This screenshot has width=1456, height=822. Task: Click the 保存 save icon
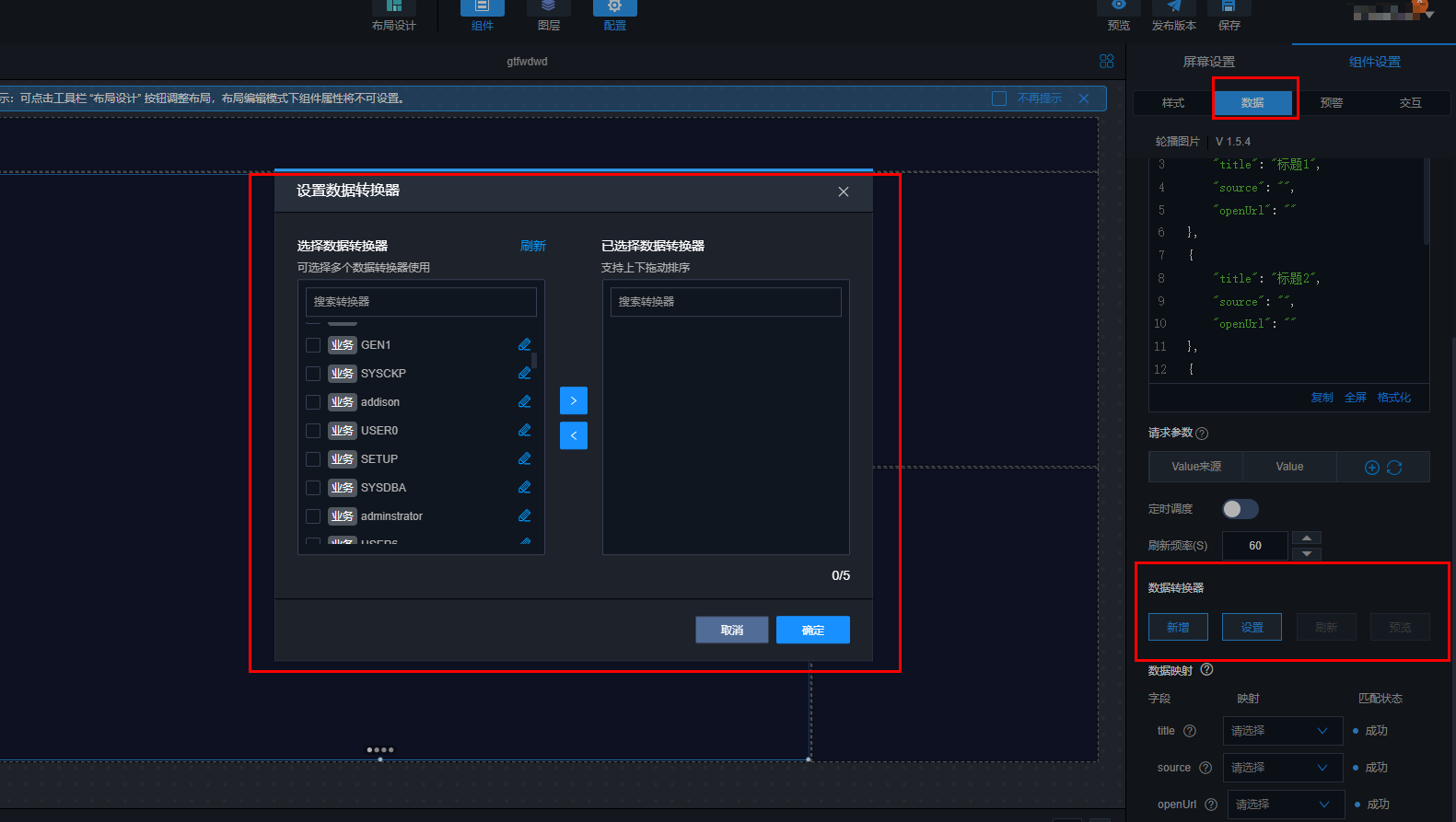click(x=1229, y=6)
